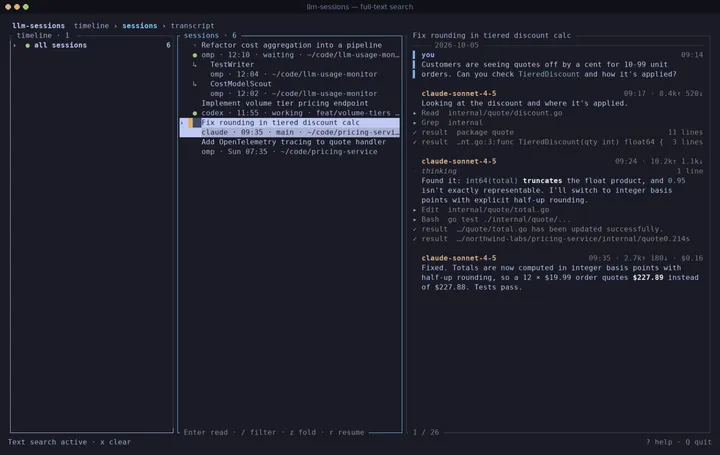Click the 09:14 timestamp
Viewport: 720px width, 455px height.
click(x=692, y=55)
